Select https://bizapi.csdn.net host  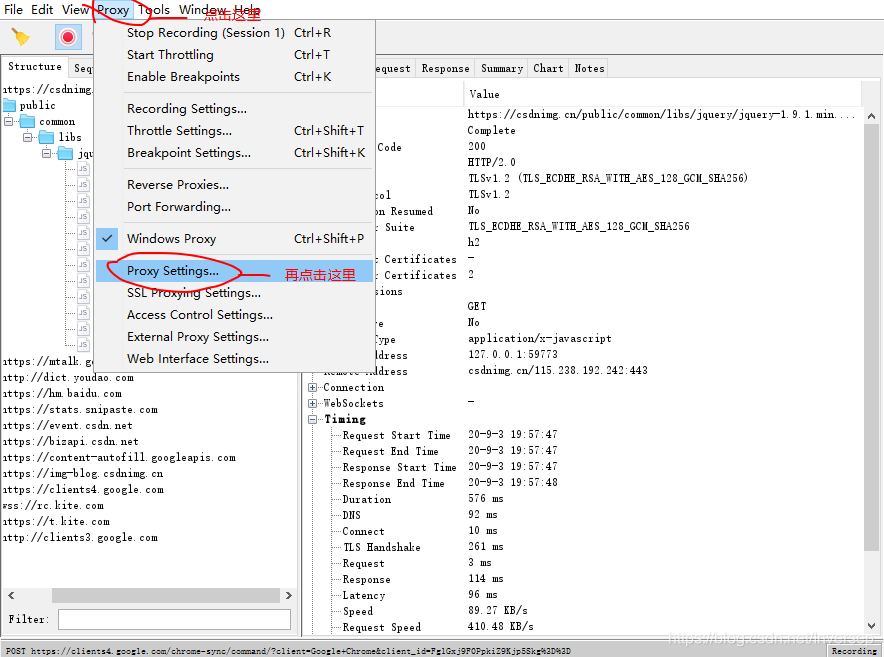[70, 442]
